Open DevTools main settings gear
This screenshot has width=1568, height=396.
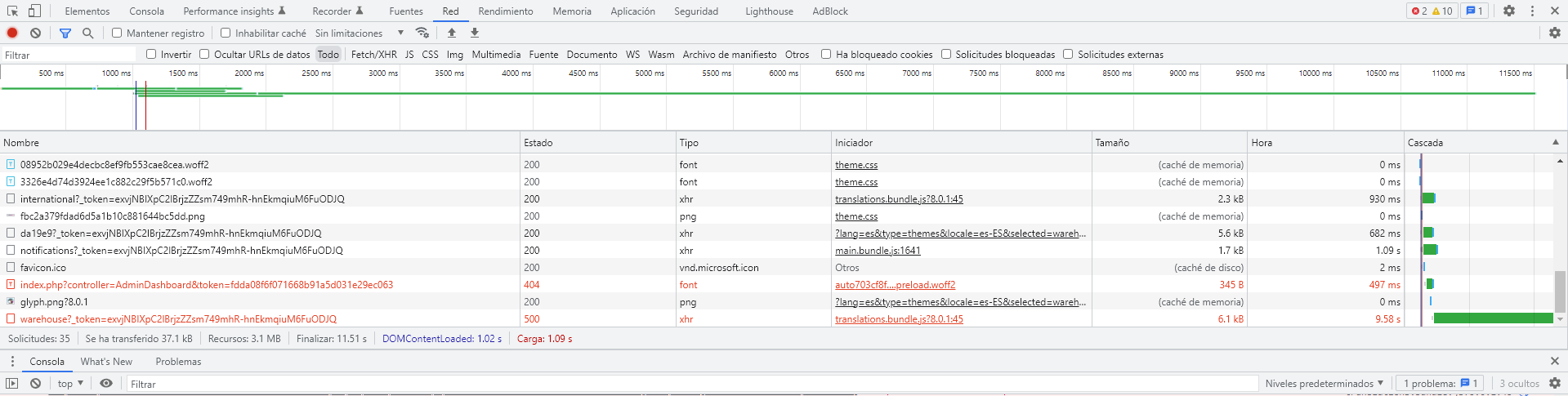[1509, 11]
